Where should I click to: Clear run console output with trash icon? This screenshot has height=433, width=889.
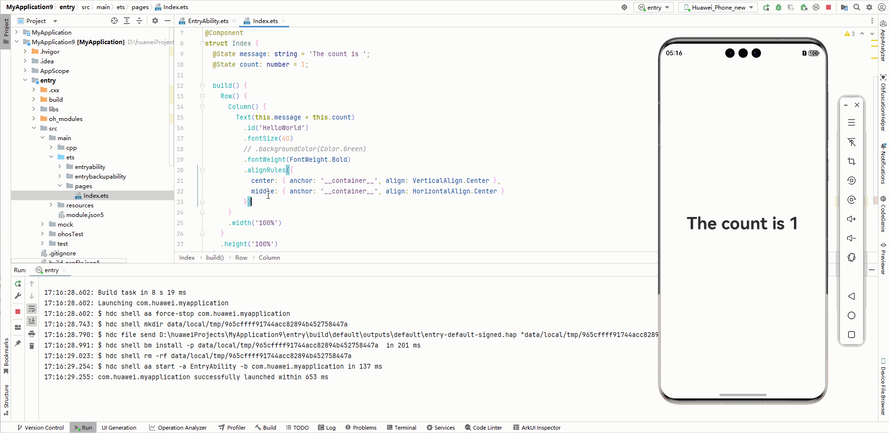click(x=32, y=346)
